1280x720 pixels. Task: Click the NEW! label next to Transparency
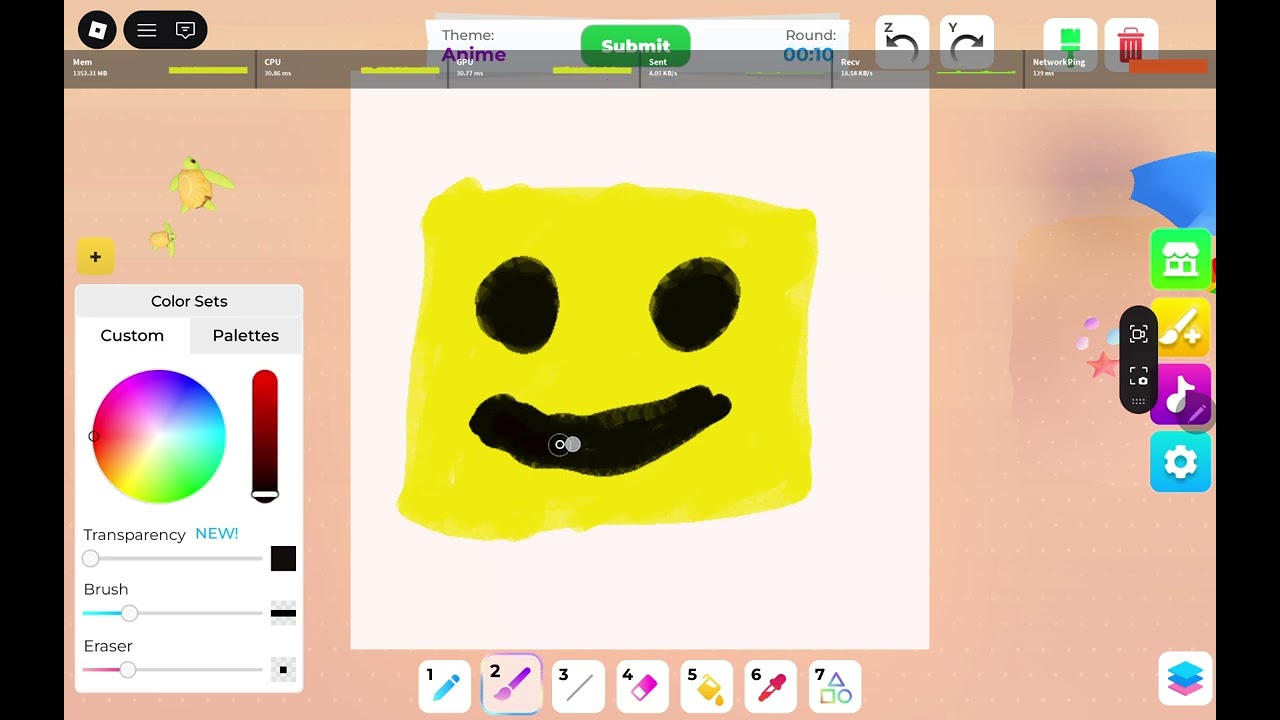[217, 534]
